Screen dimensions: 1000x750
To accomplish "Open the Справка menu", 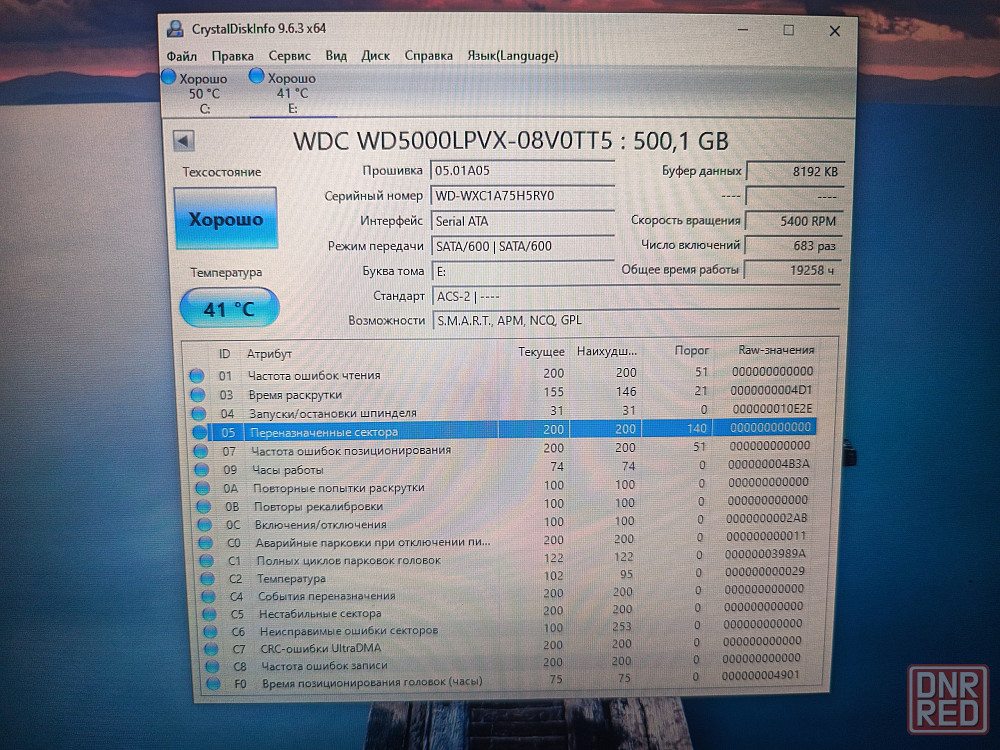I will pyautogui.click(x=429, y=56).
